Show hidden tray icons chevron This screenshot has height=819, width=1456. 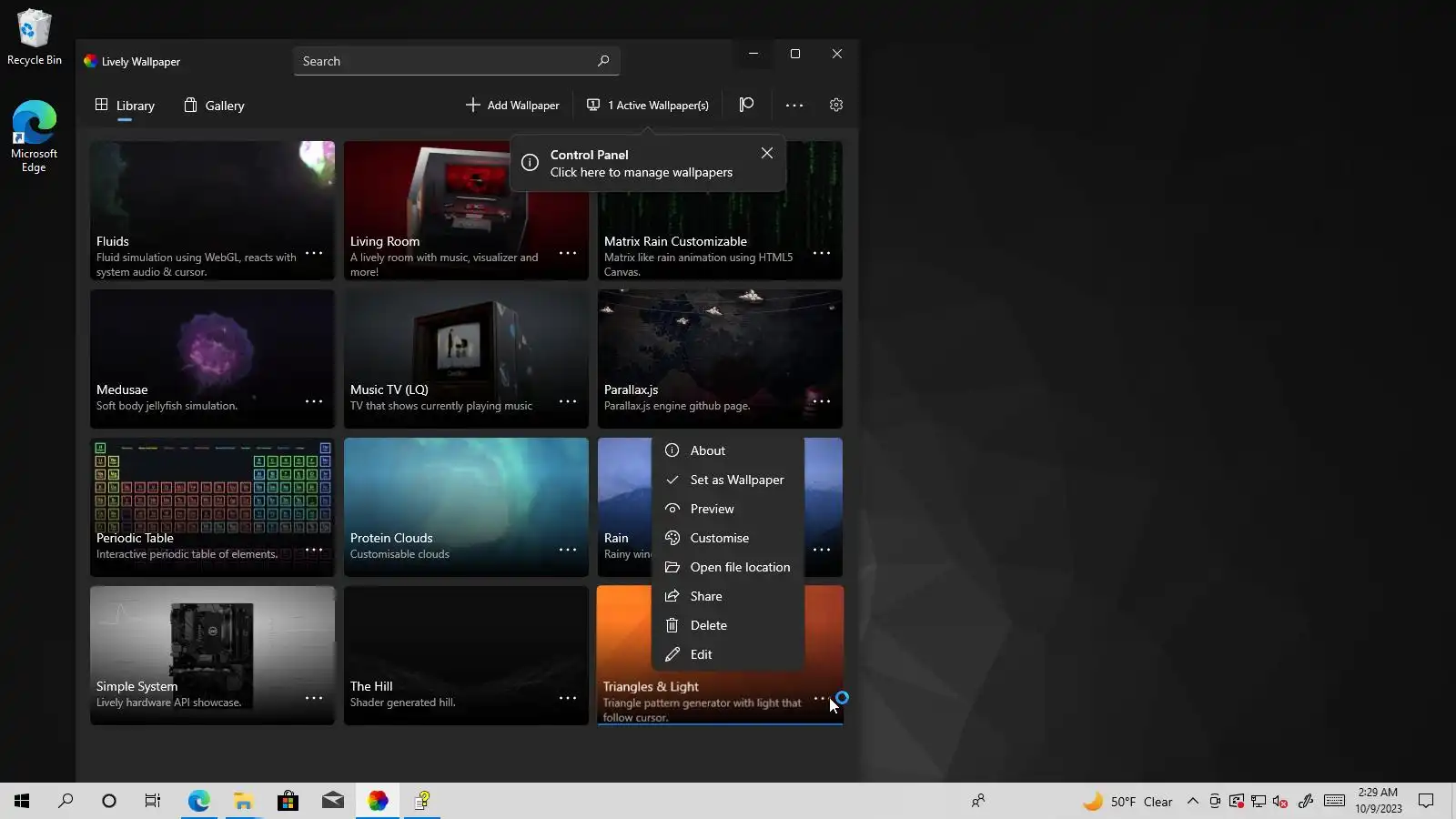pos(1192,801)
